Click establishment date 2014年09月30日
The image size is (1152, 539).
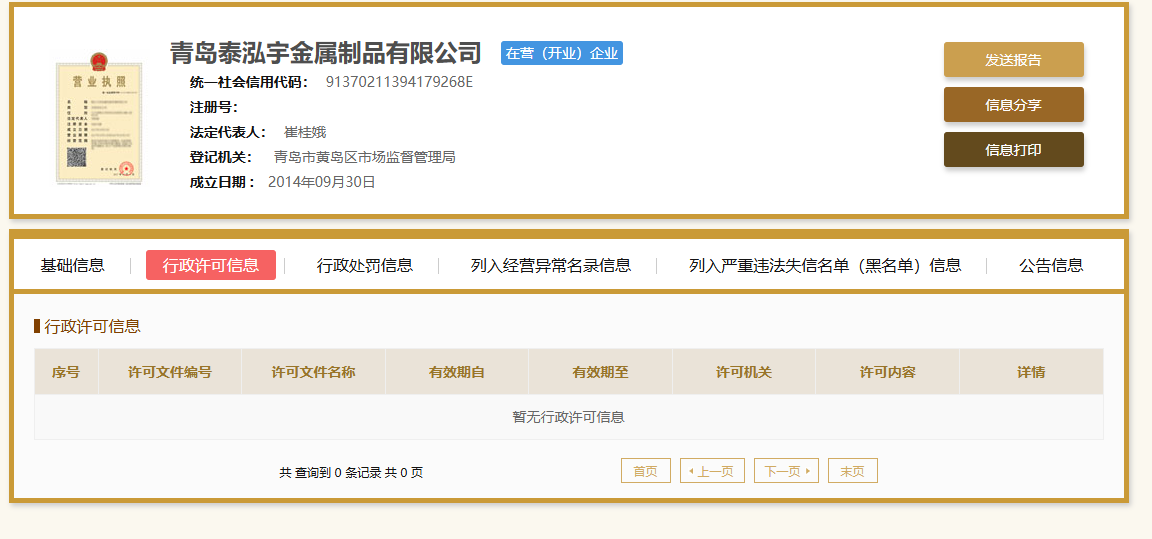(322, 182)
